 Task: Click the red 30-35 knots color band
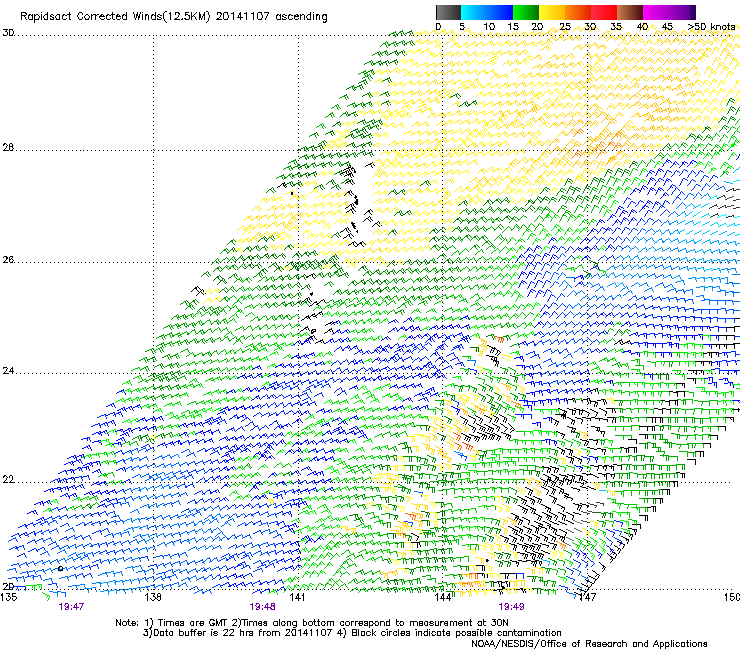[604, 12]
